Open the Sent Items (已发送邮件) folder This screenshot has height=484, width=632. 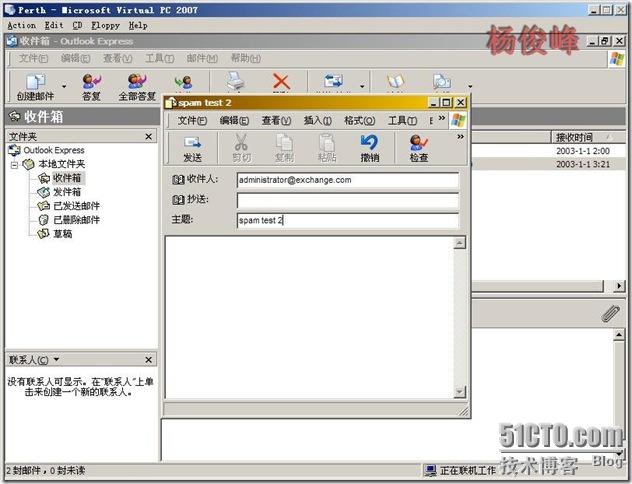click(x=77, y=206)
